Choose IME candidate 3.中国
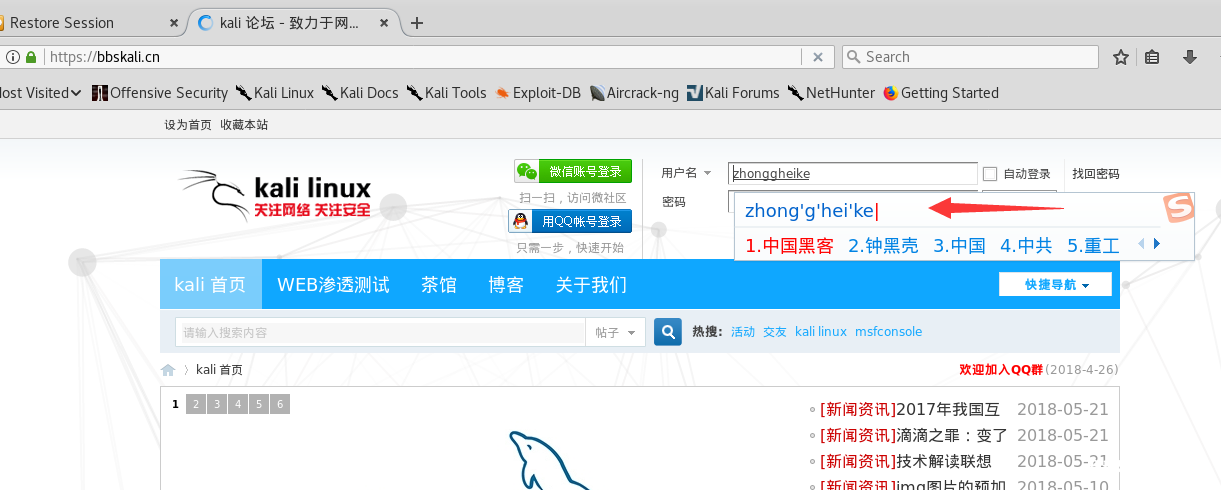 coord(959,245)
